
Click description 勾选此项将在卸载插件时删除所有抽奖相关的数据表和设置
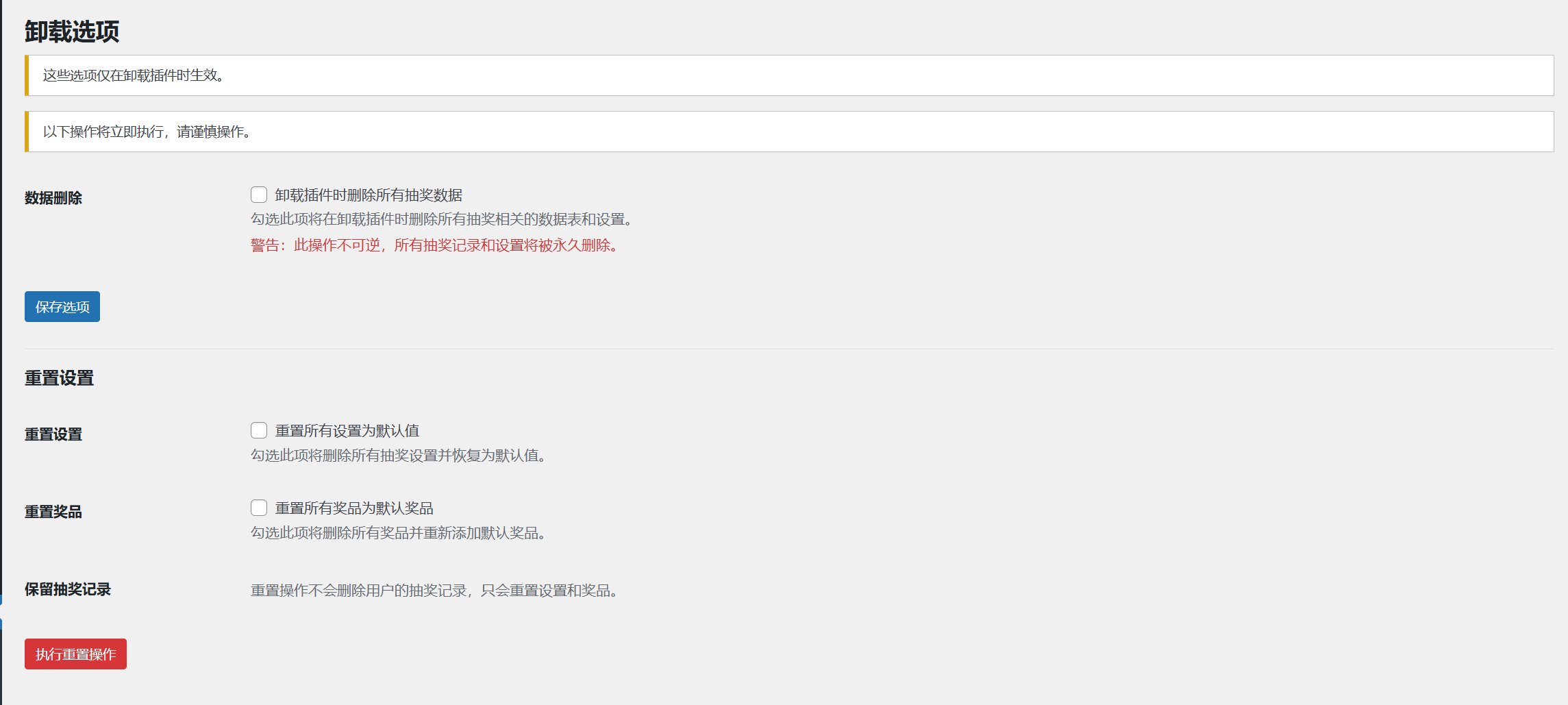coord(441,219)
